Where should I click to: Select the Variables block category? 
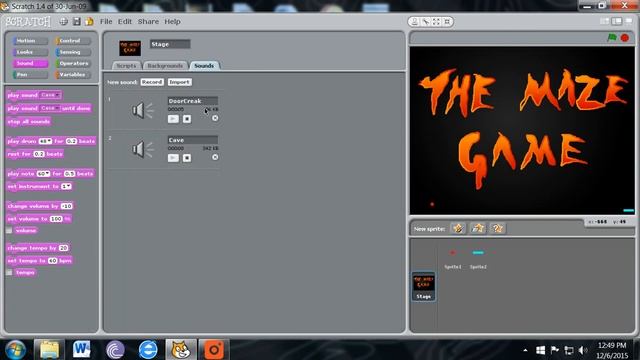[73, 75]
